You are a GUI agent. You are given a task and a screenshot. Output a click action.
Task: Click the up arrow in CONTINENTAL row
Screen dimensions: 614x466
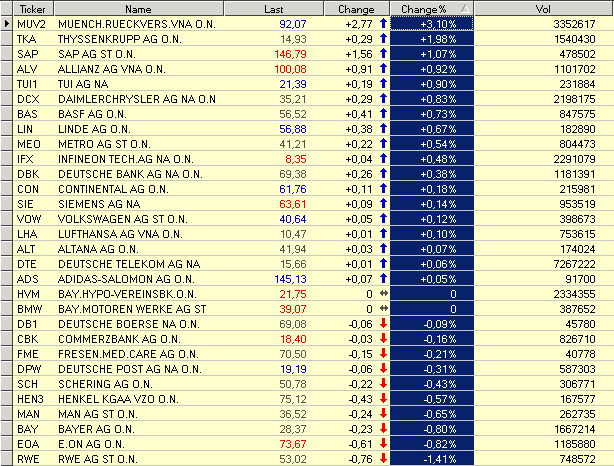pos(383,188)
